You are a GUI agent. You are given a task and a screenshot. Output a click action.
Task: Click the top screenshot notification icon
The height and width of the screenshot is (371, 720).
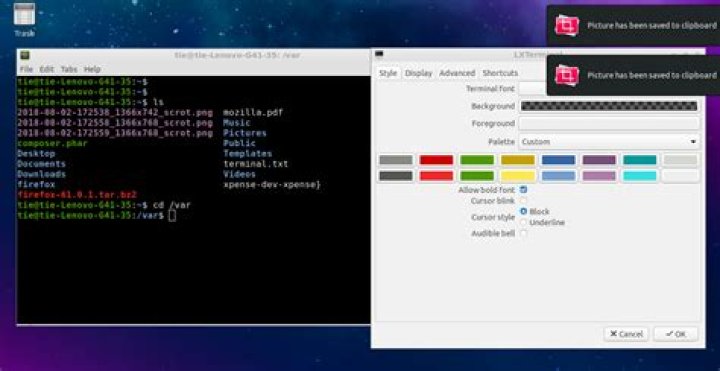(x=567, y=25)
